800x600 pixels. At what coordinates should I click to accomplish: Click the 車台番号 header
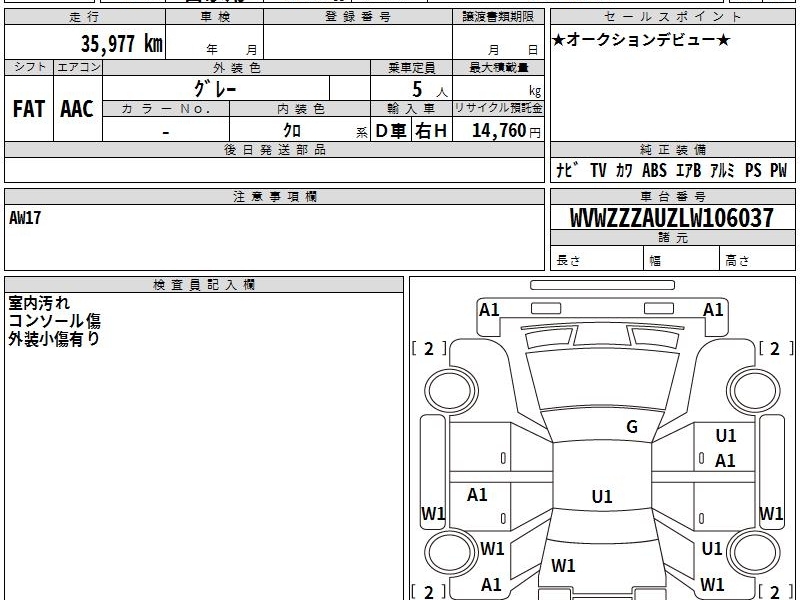tap(673, 196)
